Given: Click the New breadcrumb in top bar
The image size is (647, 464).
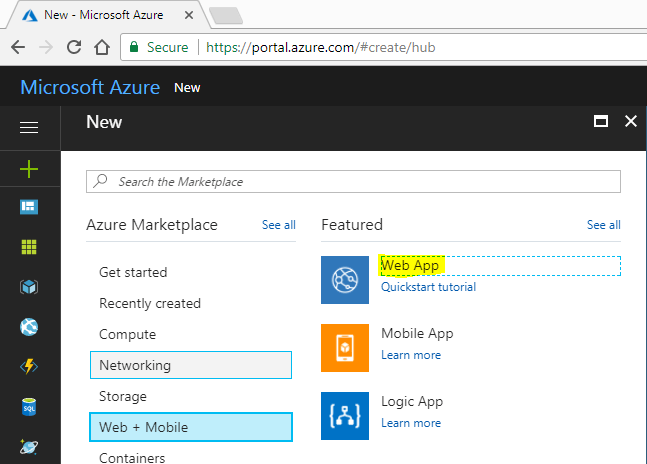Looking at the screenshot, I should tap(187, 88).
